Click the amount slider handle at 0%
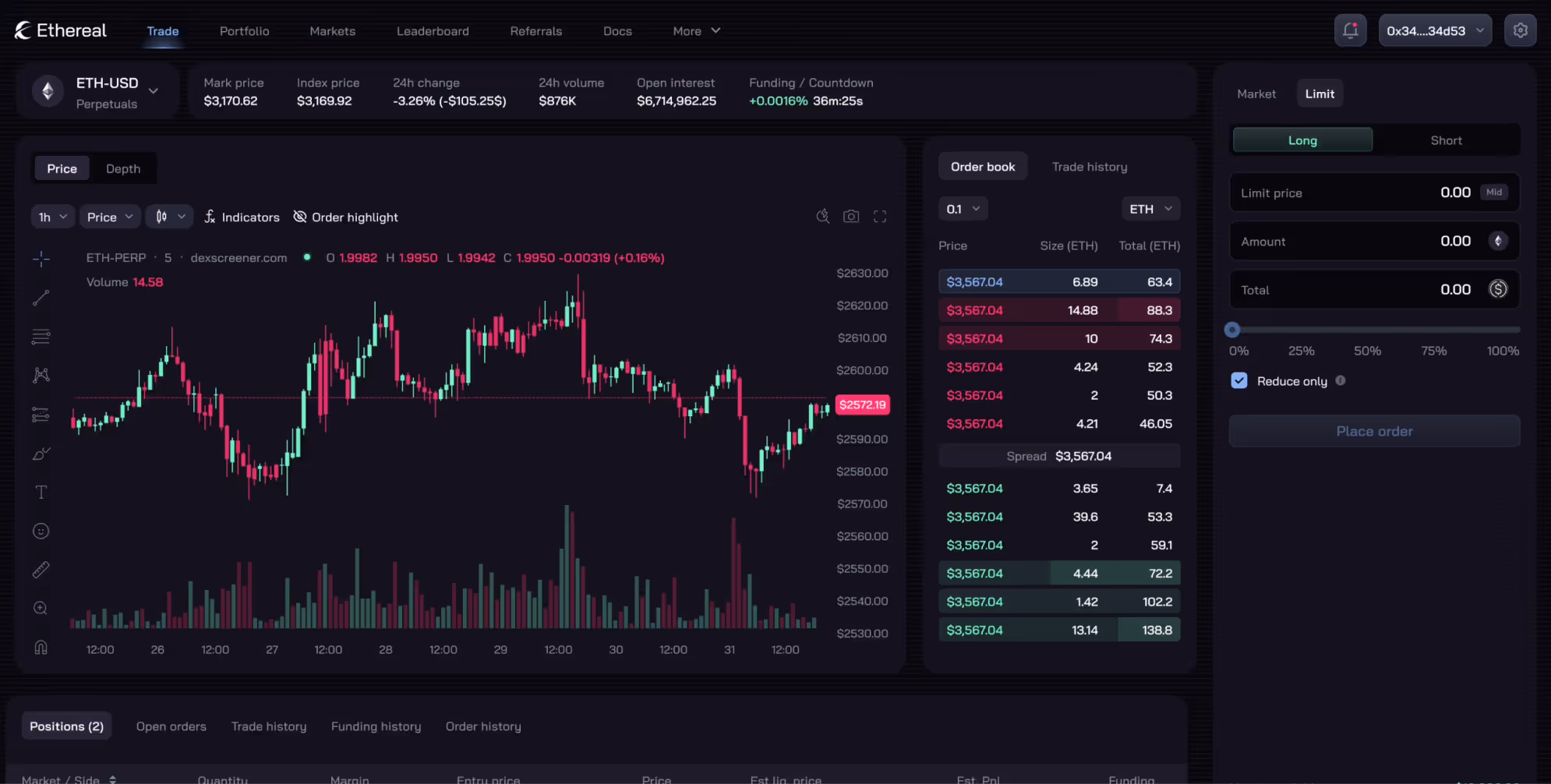The height and width of the screenshot is (784, 1551). pos(1232,330)
